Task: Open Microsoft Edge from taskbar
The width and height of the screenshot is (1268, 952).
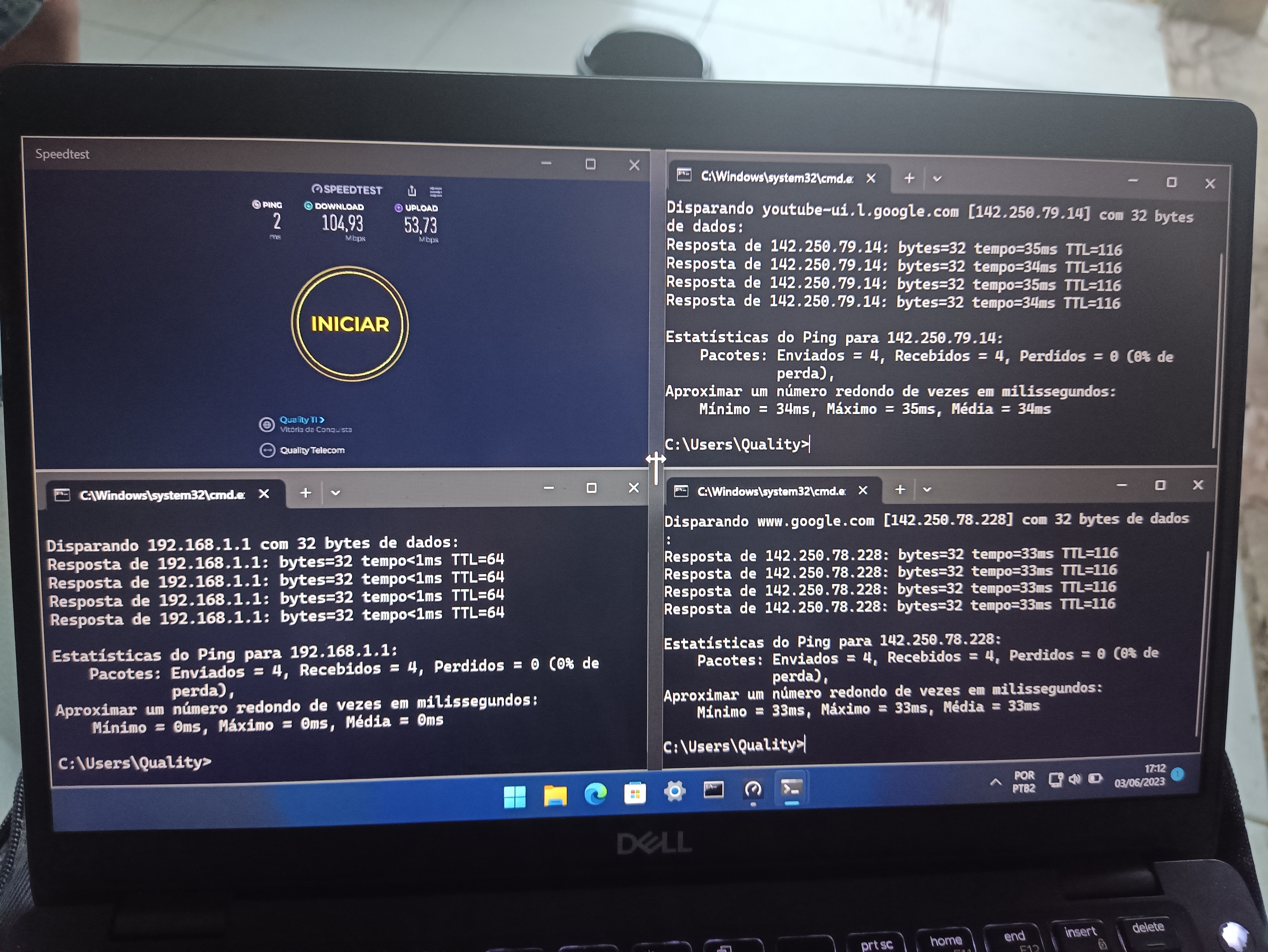Action: click(595, 794)
